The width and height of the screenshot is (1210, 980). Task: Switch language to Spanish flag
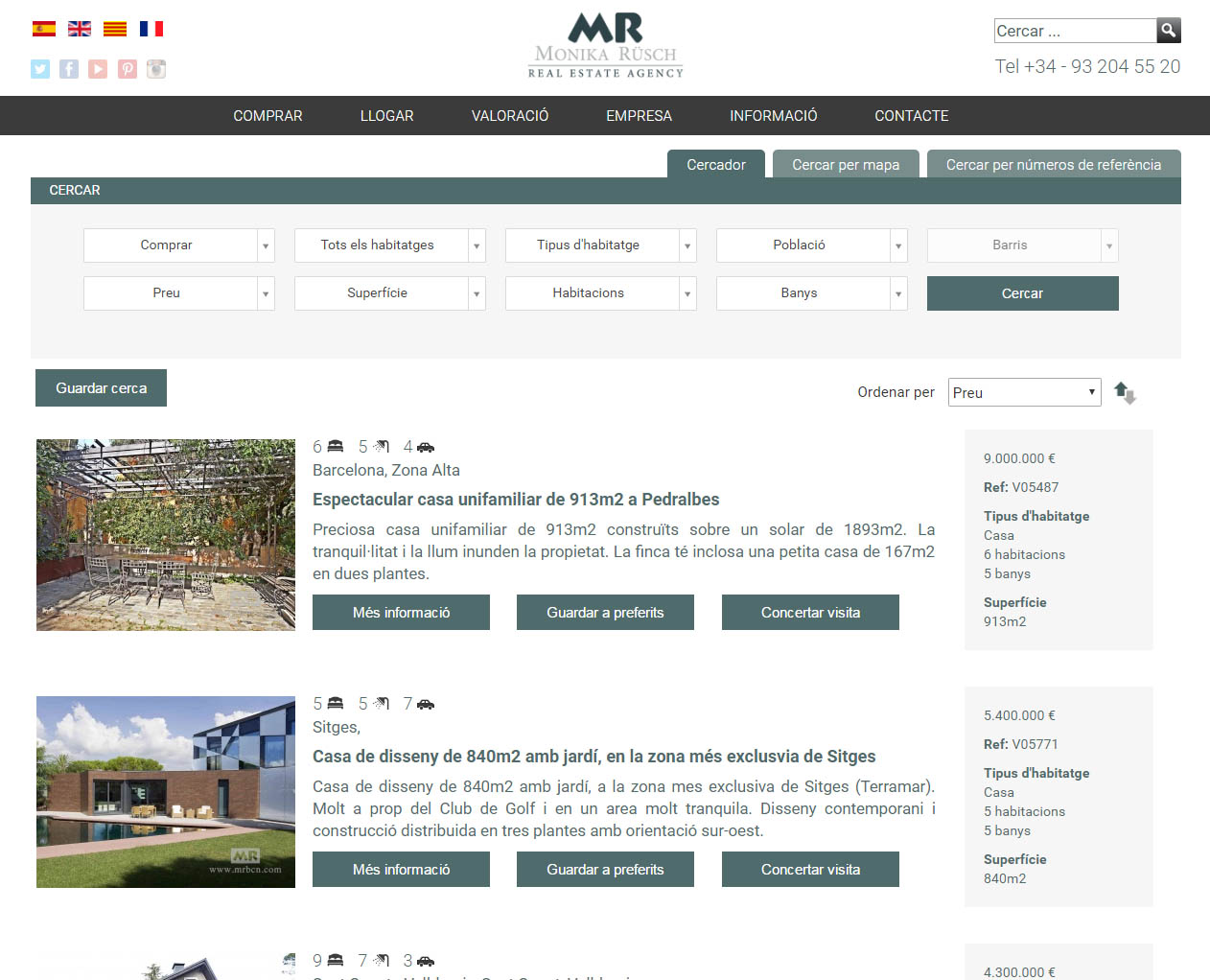click(44, 29)
